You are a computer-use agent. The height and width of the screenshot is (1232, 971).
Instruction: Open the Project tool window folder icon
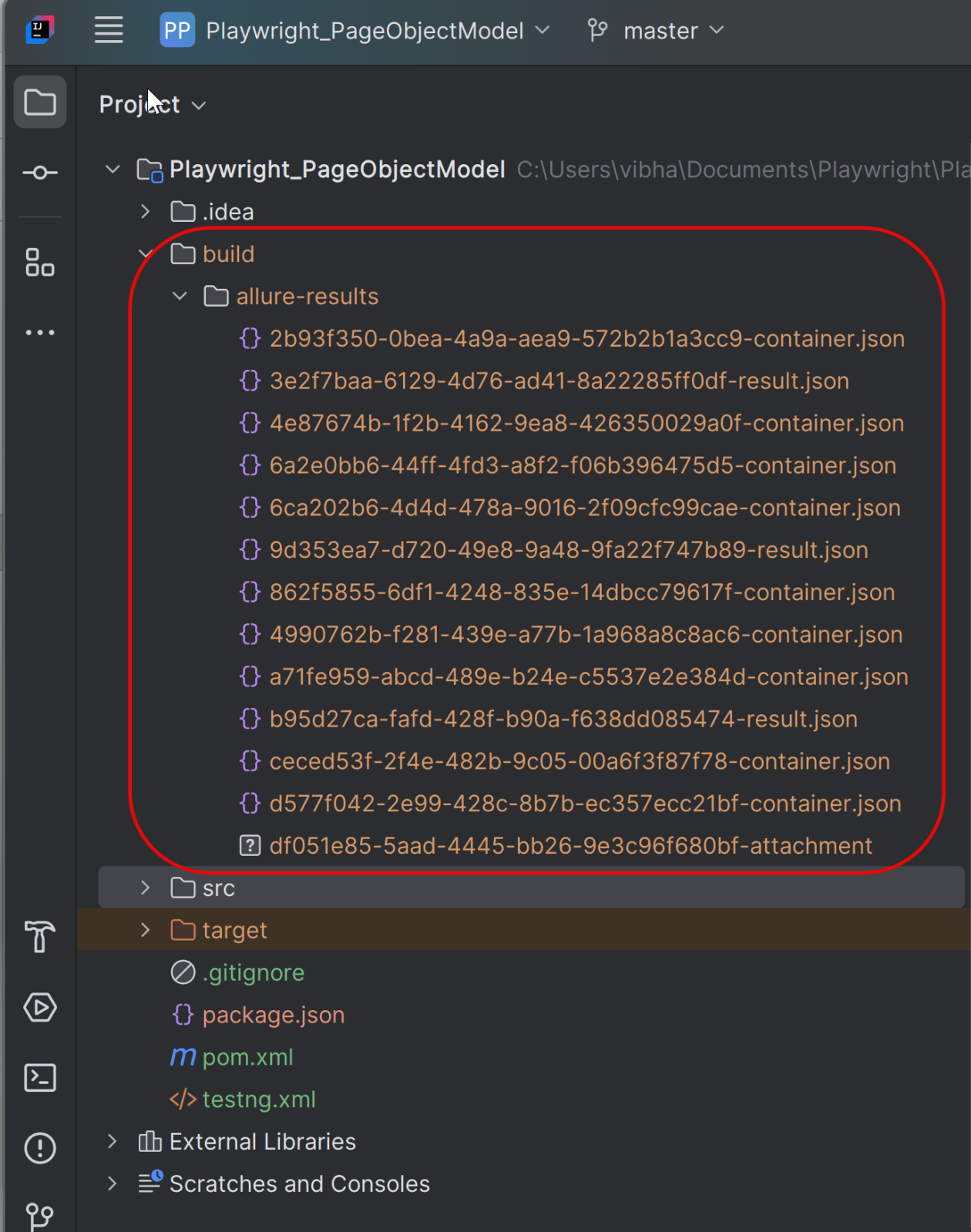pos(40,102)
